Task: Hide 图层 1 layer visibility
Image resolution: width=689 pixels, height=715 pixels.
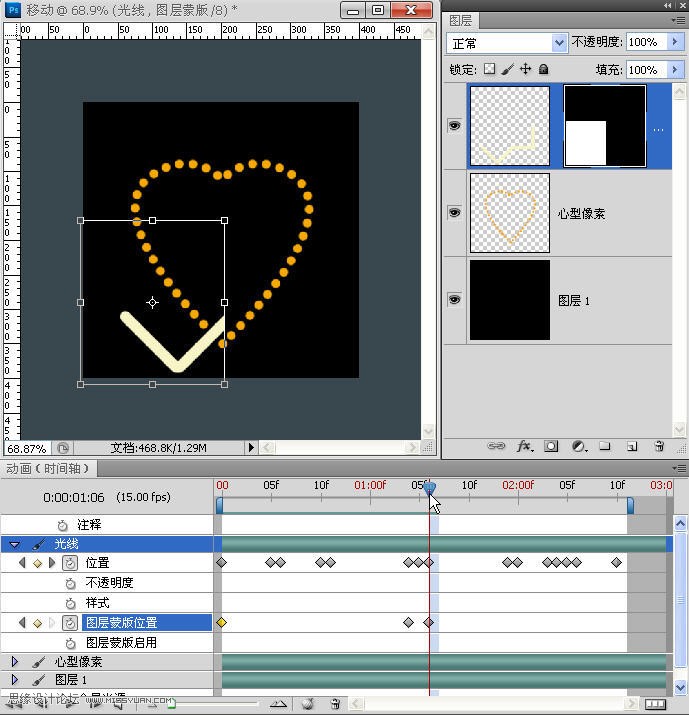Action: pyautogui.click(x=454, y=300)
